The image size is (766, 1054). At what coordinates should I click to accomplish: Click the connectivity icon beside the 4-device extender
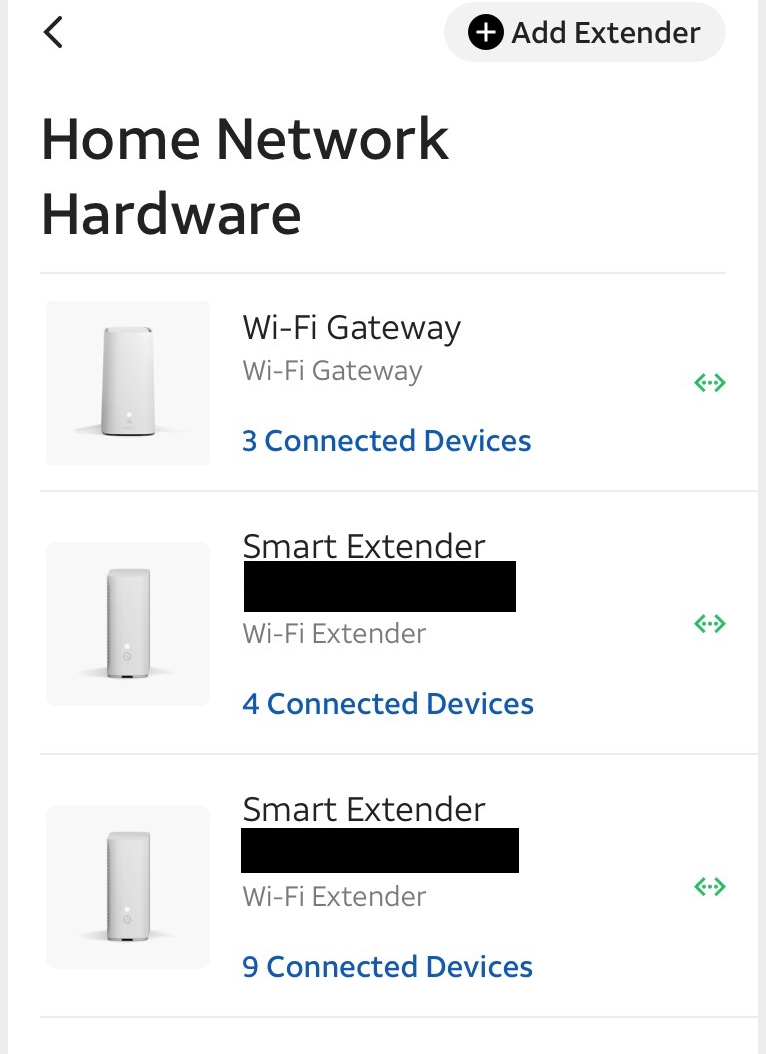[x=709, y=623]
